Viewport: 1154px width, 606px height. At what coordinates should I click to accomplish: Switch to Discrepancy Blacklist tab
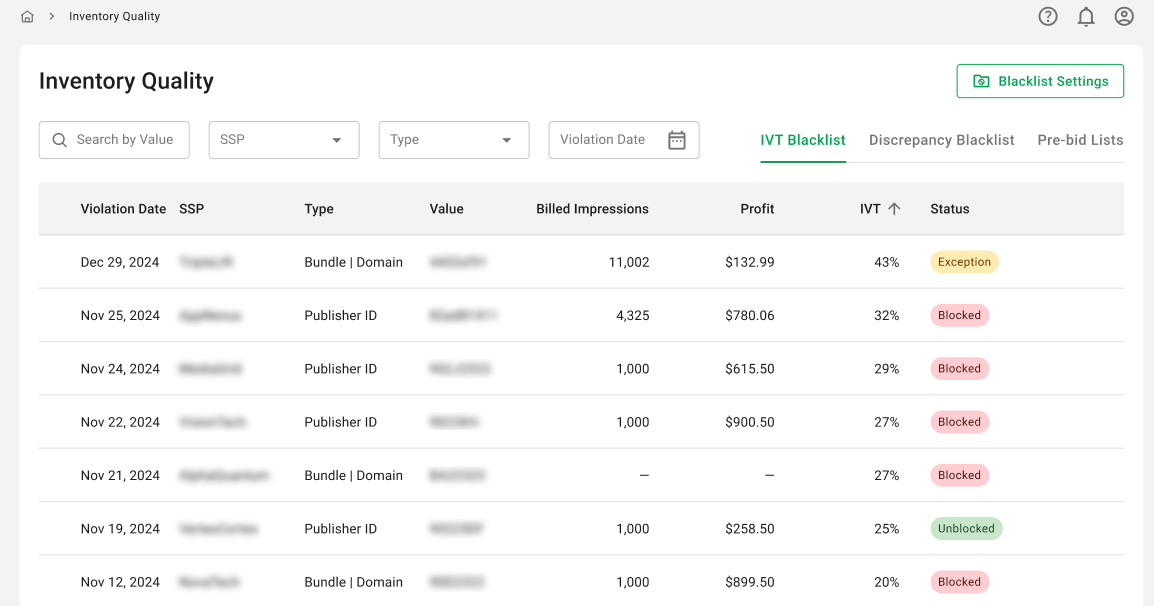[941, 140]
